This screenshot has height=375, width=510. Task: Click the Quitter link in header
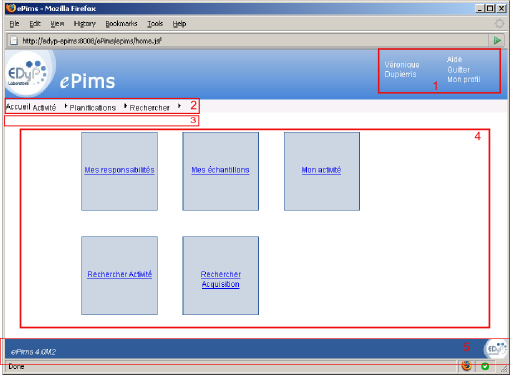click(459, 70)
